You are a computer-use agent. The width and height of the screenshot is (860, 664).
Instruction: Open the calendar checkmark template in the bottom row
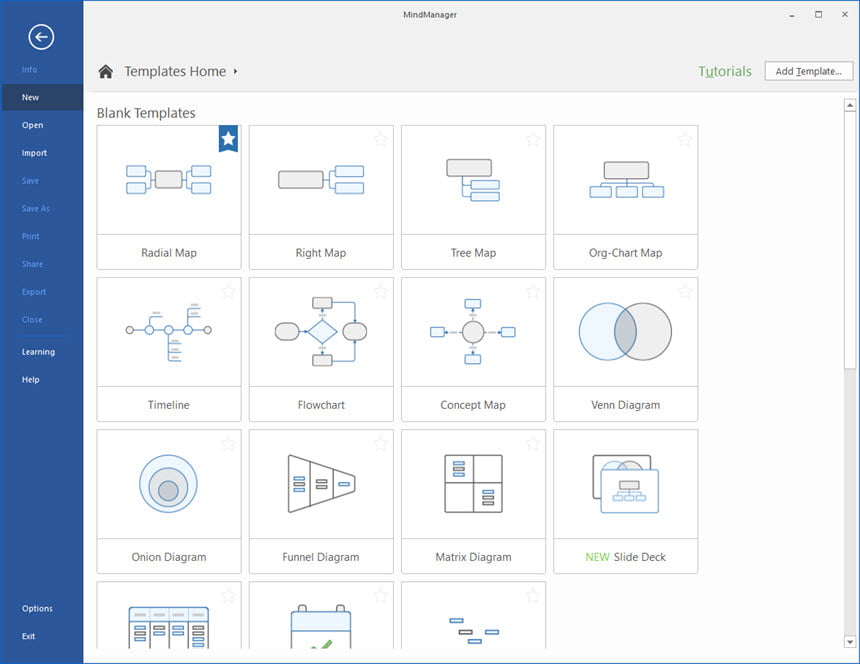coord(321,627)
